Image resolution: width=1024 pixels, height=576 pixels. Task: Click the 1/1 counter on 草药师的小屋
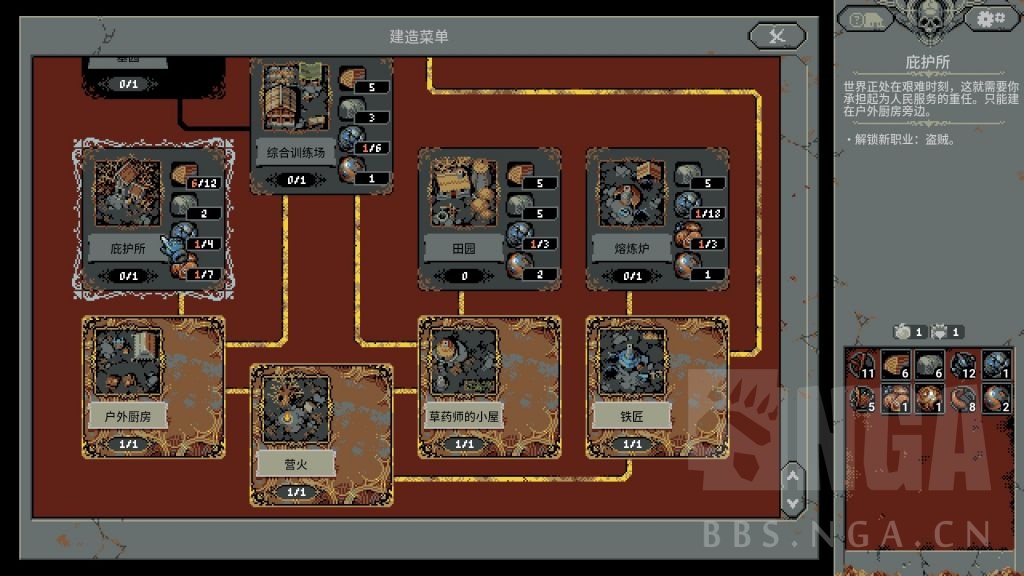464,445
